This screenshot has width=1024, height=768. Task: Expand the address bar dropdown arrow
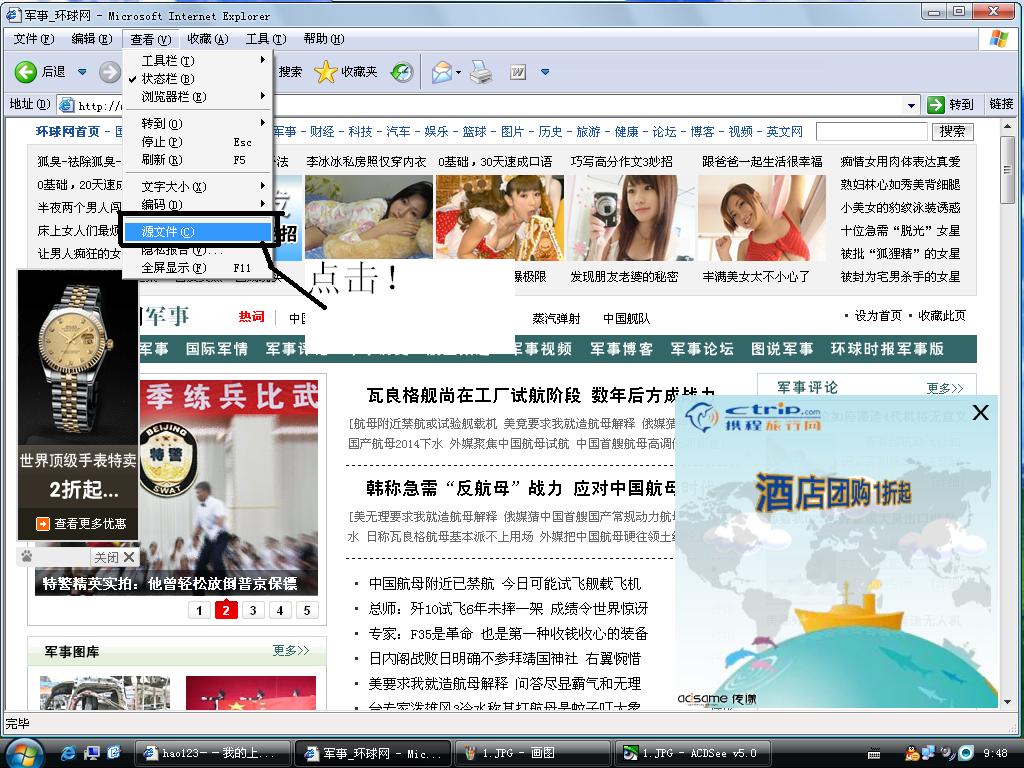pyautogui.click(x=911, y=105)
